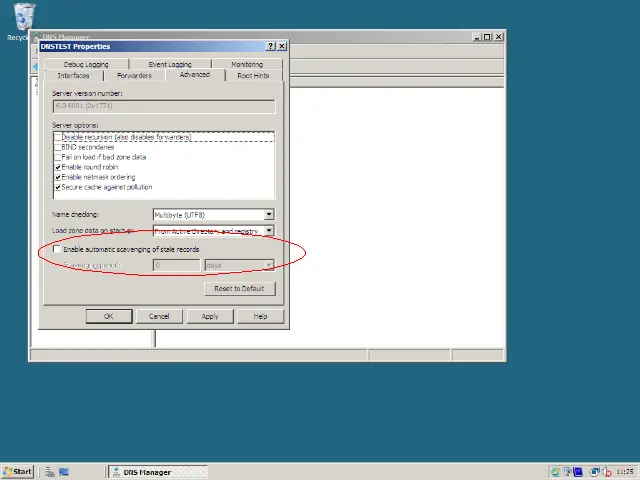Click the Server options label
Screen dimensions: 640x480
(x=76, y=125)
